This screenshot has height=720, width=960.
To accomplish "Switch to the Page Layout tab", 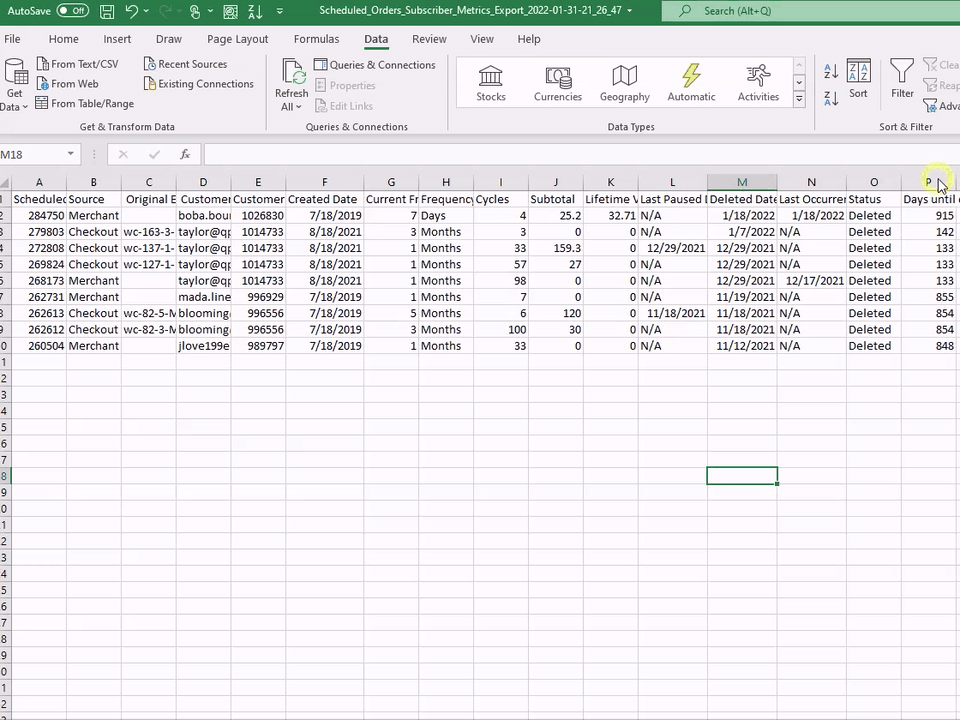I will coord(238,39).
